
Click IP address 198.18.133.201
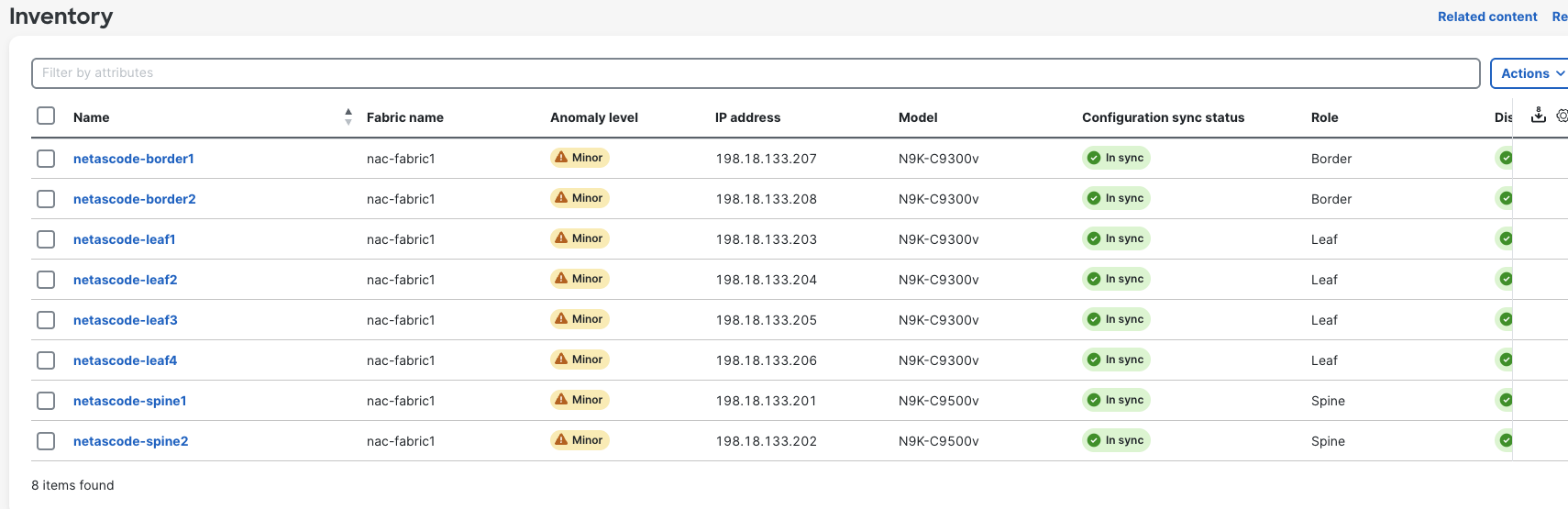click(767, 401)
